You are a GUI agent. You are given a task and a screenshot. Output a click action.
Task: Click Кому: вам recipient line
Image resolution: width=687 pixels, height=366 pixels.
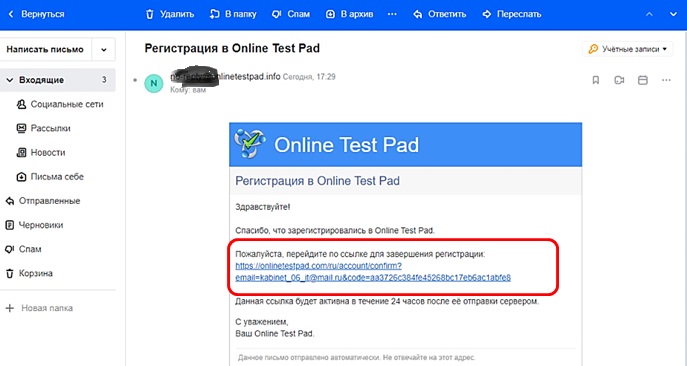pos(188,90)
